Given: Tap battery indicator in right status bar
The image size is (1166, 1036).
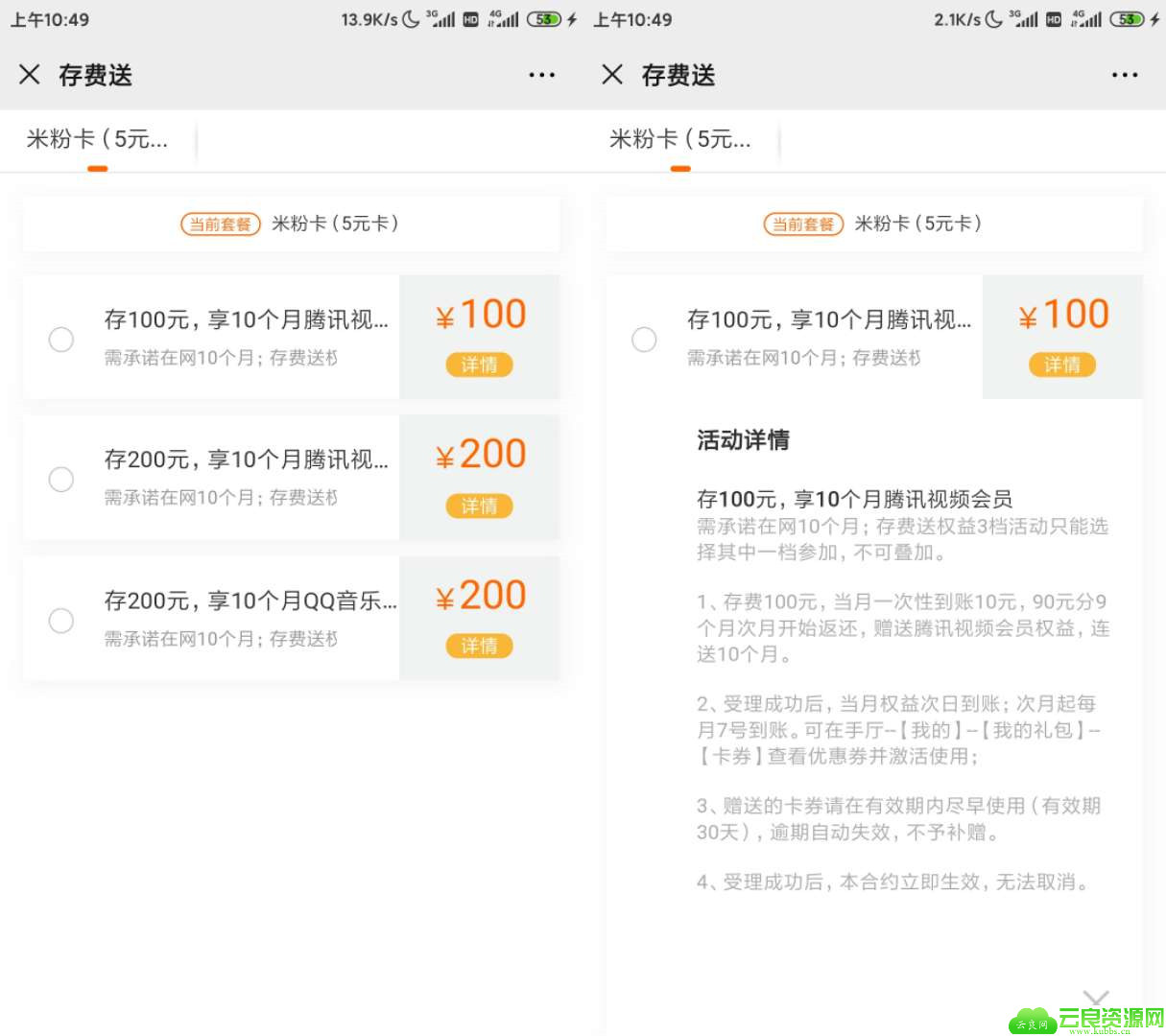Looking at the screenshot, I should [x=1128, y=19].
